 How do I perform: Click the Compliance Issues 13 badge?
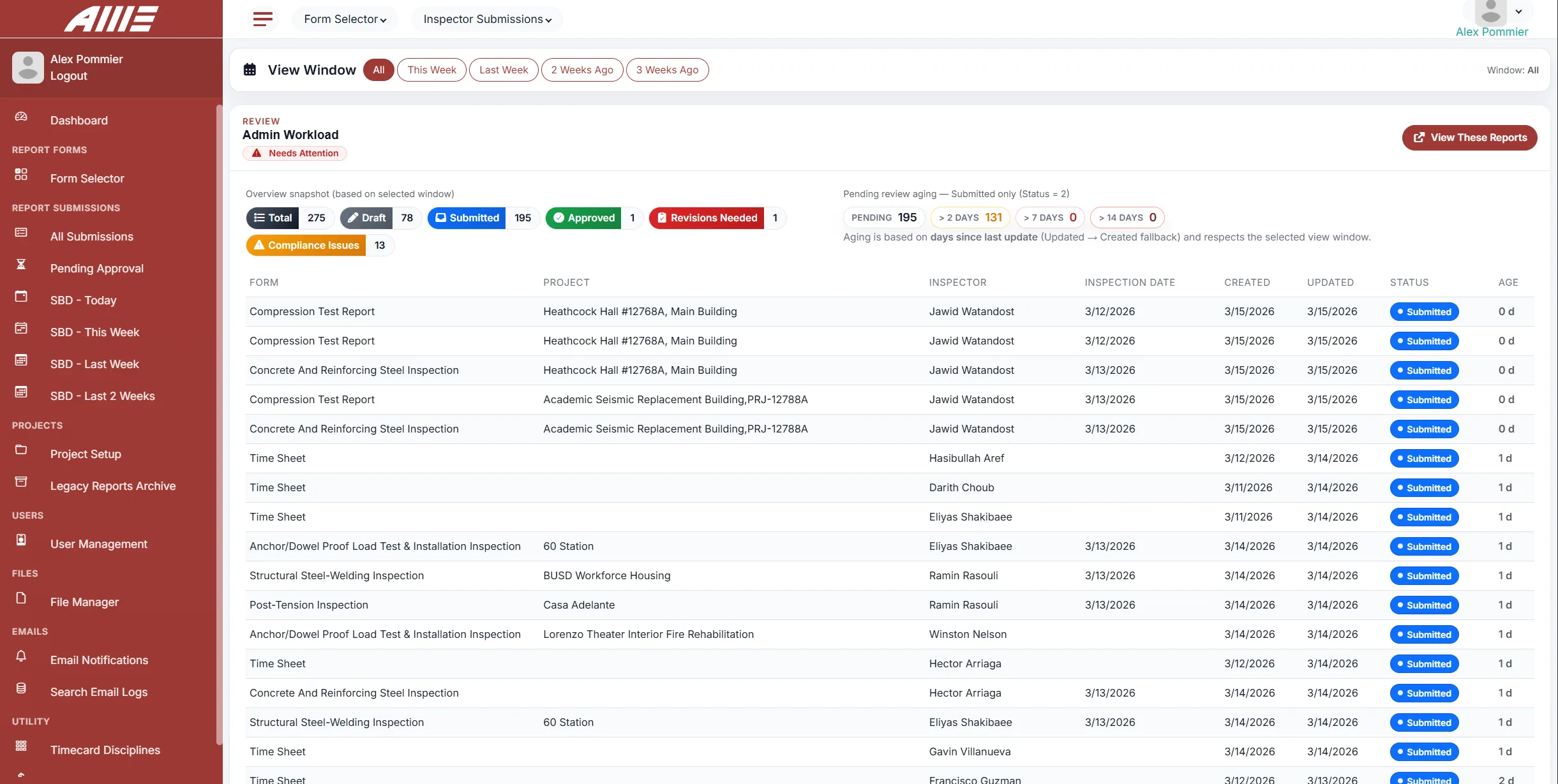[x=320, y=246]
